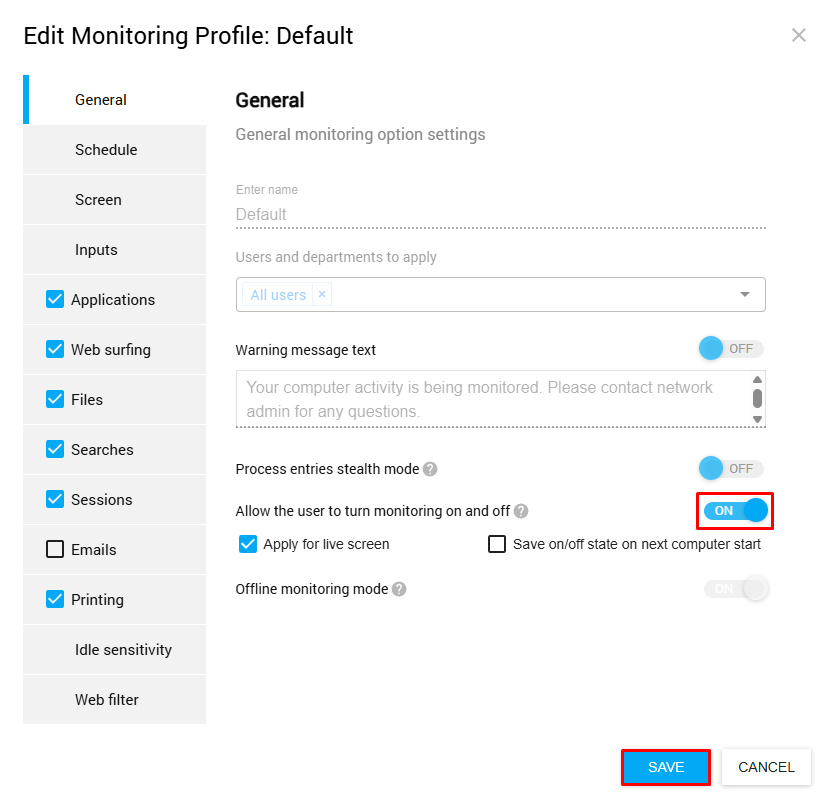This screenshot has width=836, height=805.
Task: Switch to the Web filter tab
Action: pyautogui.click(x=107, y=700)
